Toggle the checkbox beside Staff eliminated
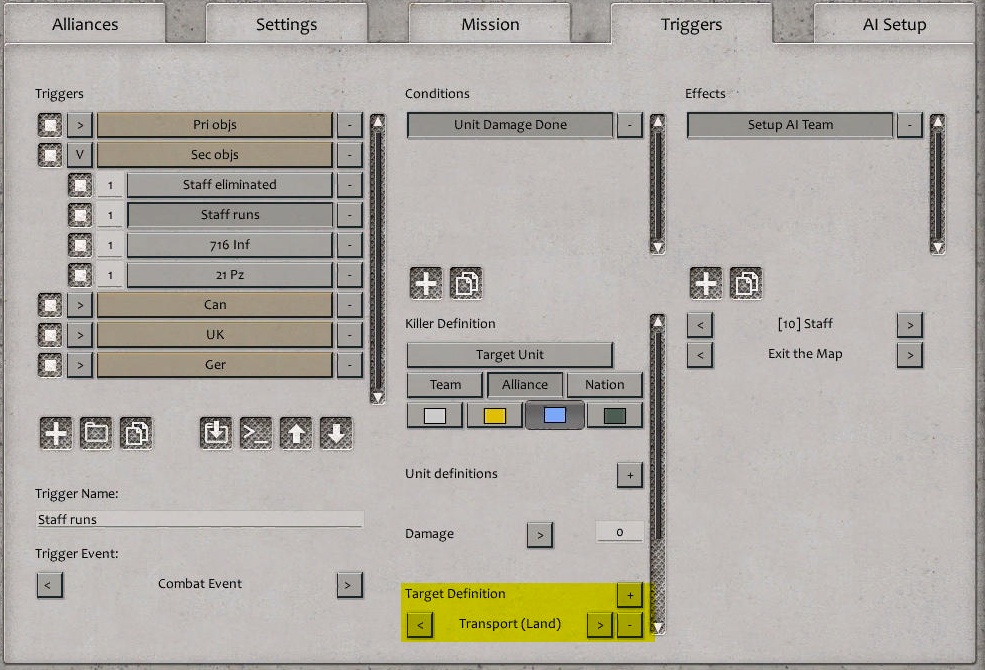The image size is (985, 670). click(79, 184)
